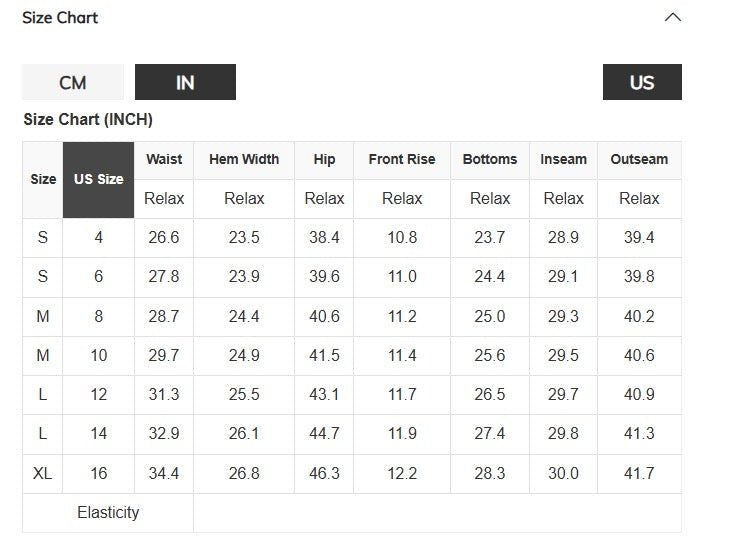Select the XL size row label
744x544 pixels.
pyautogui.click(x=43, y=473)
